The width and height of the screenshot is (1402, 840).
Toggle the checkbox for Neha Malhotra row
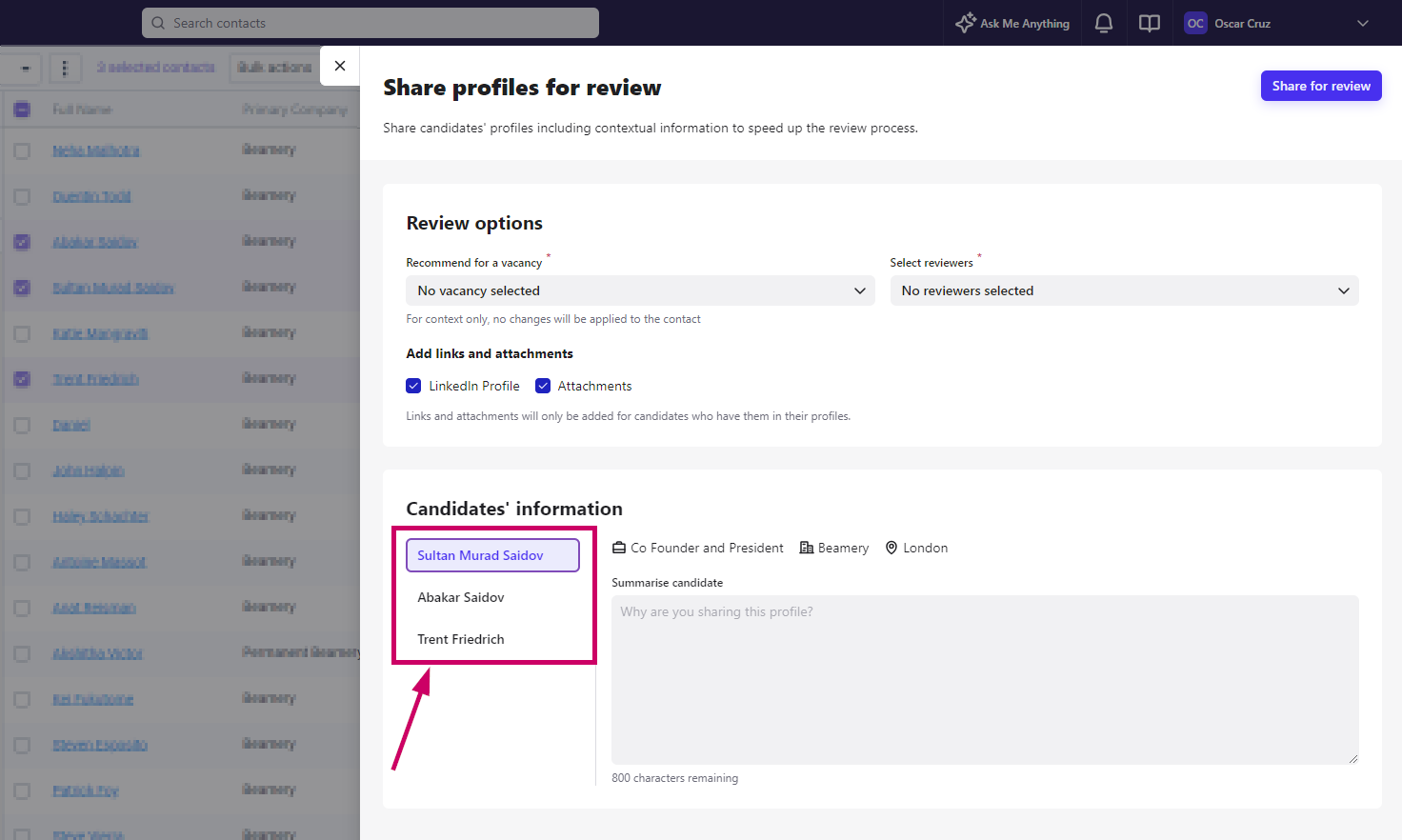tap(22, 150)
